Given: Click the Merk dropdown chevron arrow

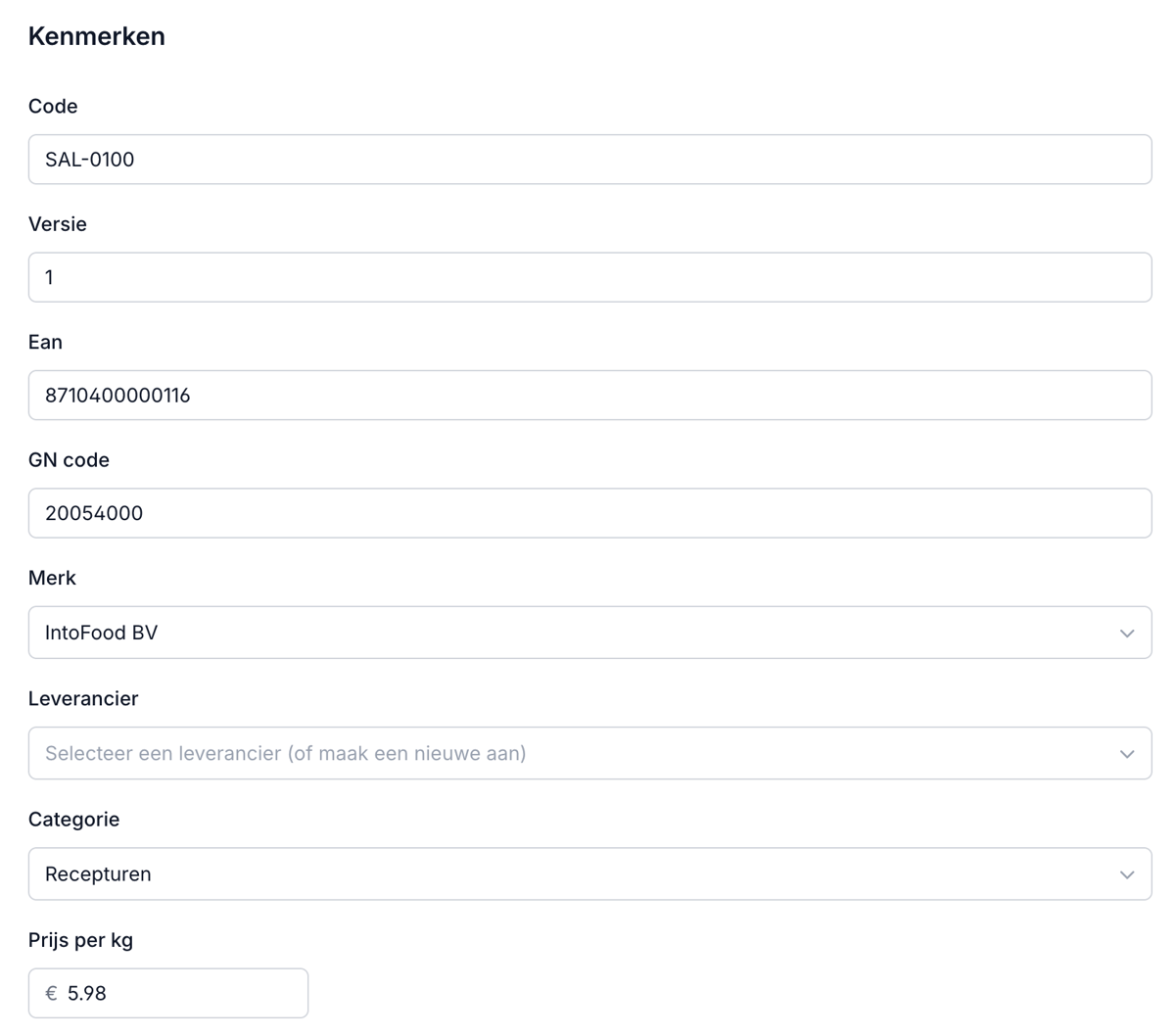Looking at the screenshot, I should (x=1127, y=634).
